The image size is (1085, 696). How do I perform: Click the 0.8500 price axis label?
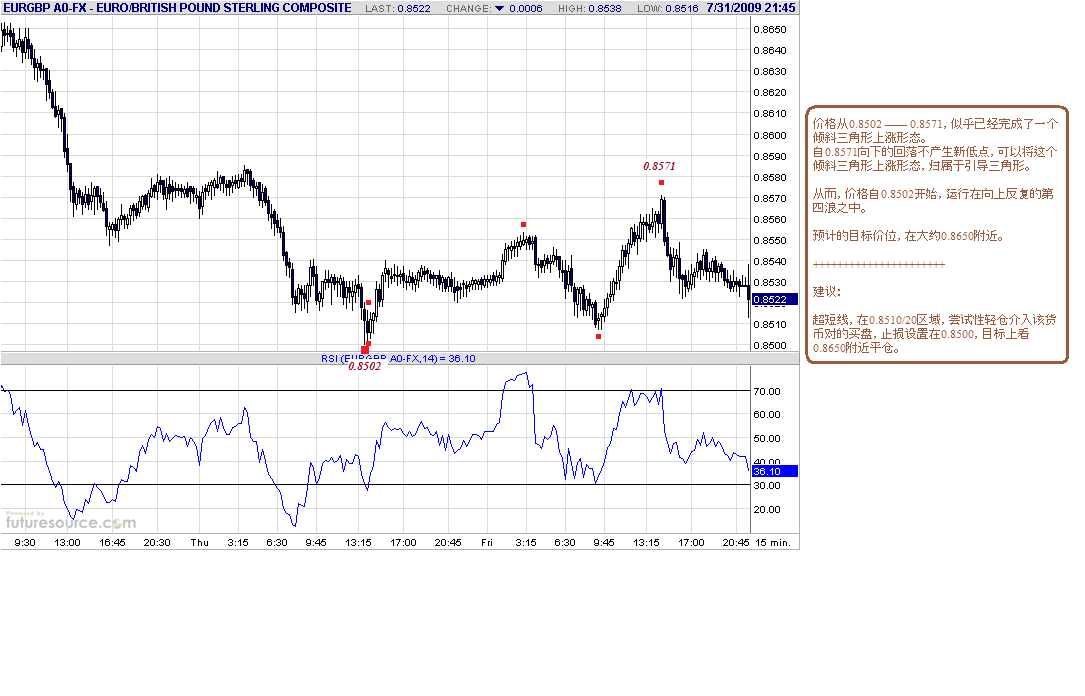[x=769, y=345]
